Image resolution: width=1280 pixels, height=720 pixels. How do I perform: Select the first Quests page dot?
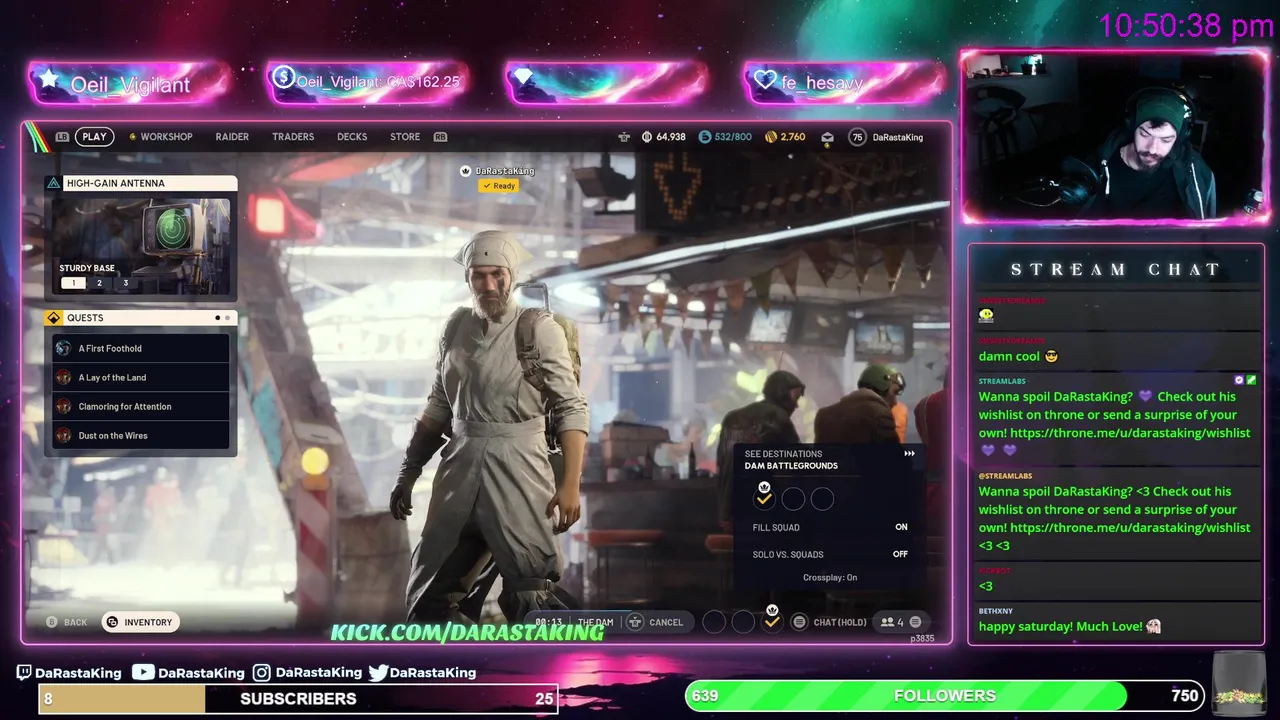(x=218, y=318)
